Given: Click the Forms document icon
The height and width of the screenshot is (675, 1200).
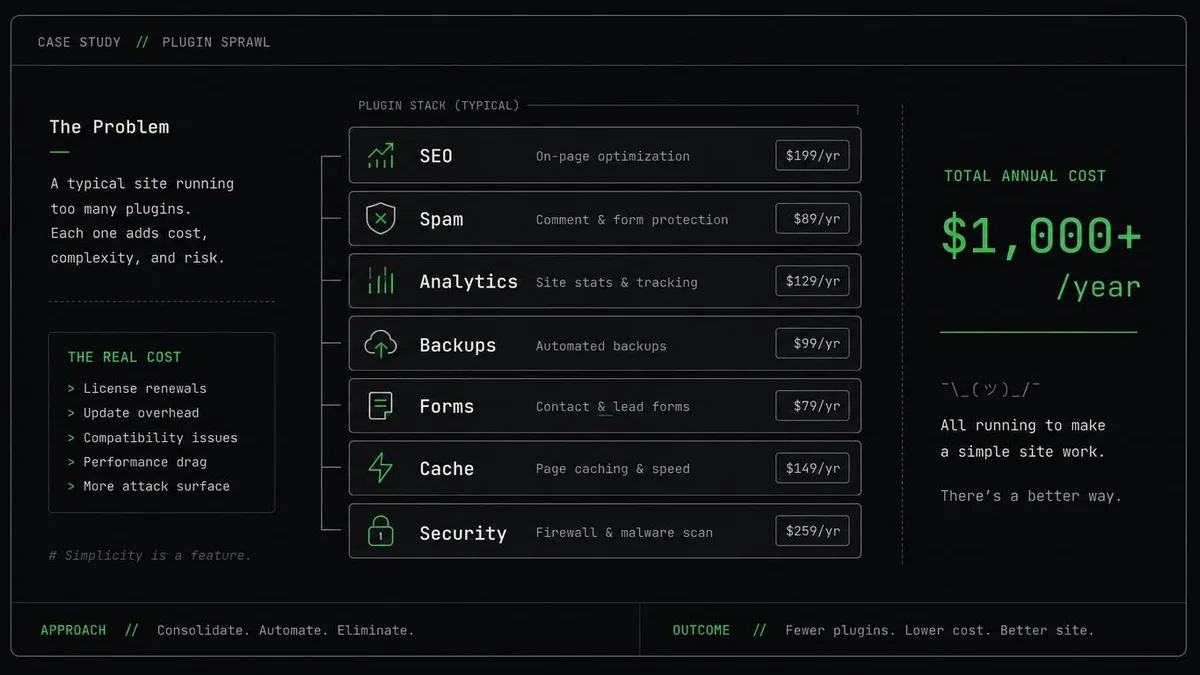Looking at the screenshot, I should coord(380,406).
